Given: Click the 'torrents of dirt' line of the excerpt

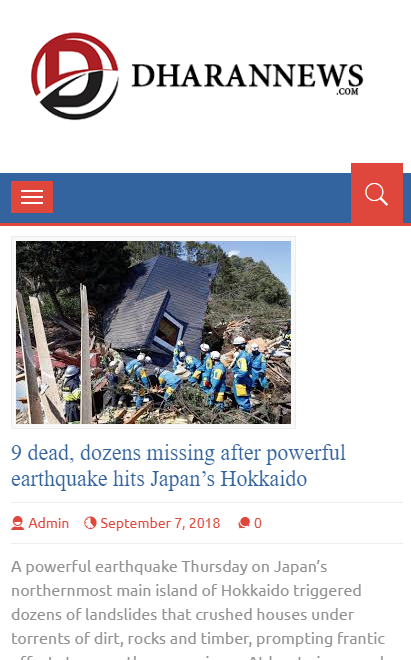Looking at the screenshot, I should (198, 639).
